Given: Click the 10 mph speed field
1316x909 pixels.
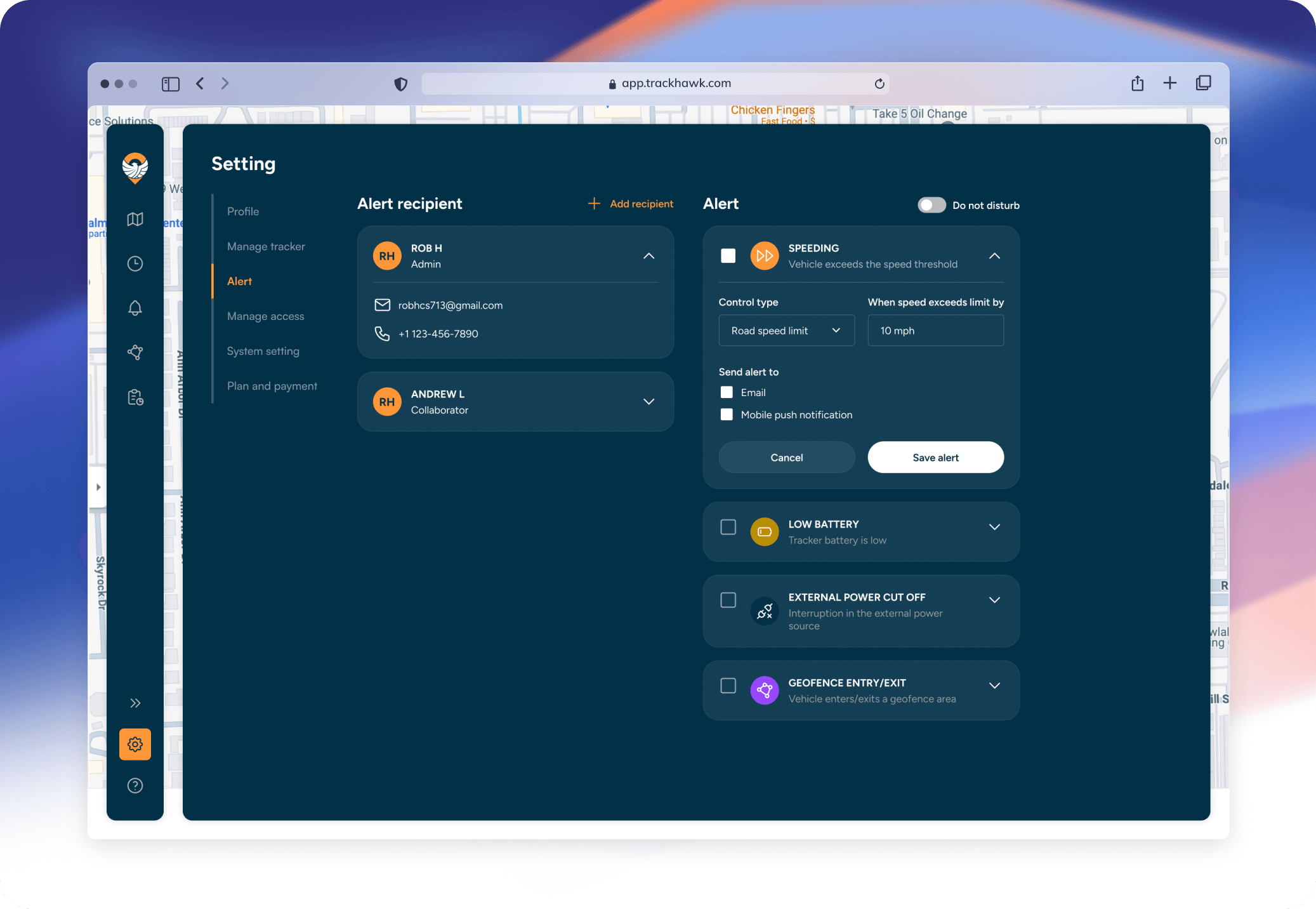Looking at the screenshot, I should [935, 331].
